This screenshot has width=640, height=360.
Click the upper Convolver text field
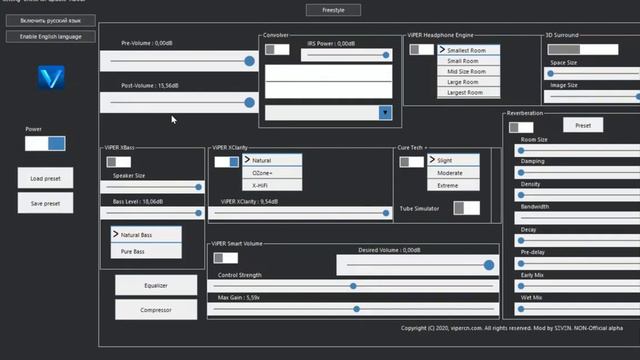(329, 73)
